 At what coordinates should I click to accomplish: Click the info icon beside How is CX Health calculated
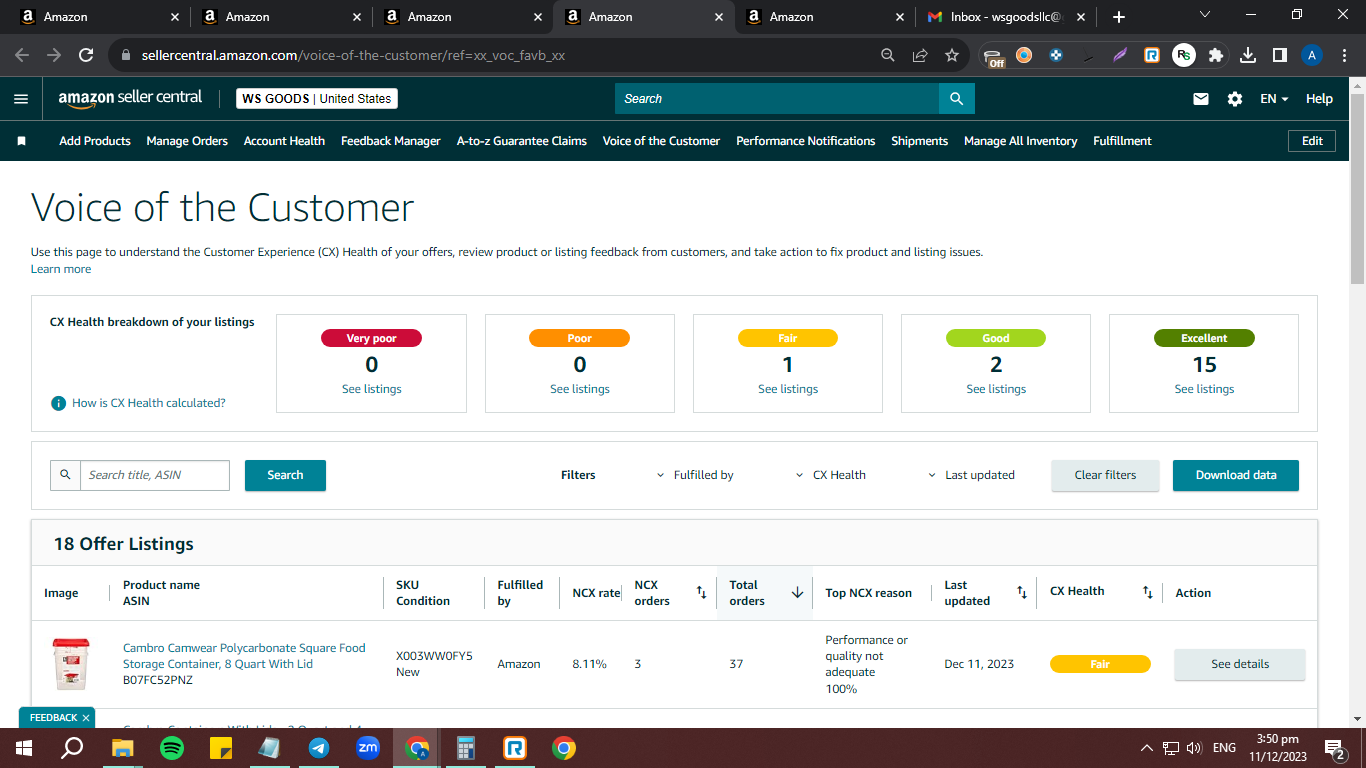click(x=59, y=403)
